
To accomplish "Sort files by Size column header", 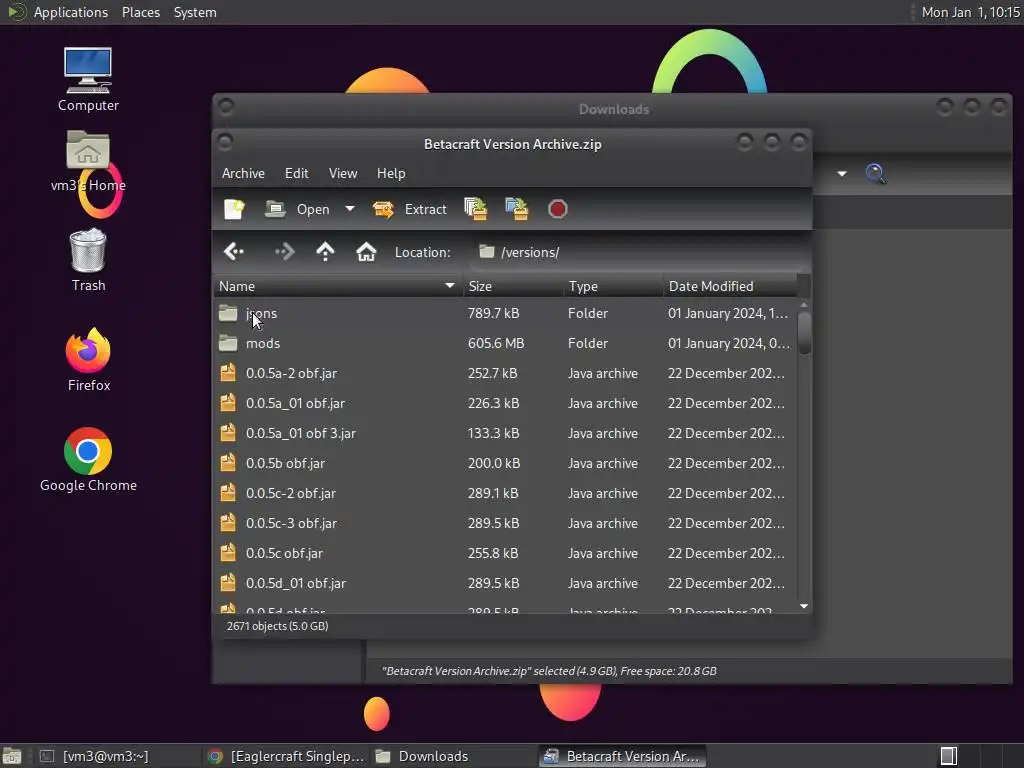I will [513, 286].
